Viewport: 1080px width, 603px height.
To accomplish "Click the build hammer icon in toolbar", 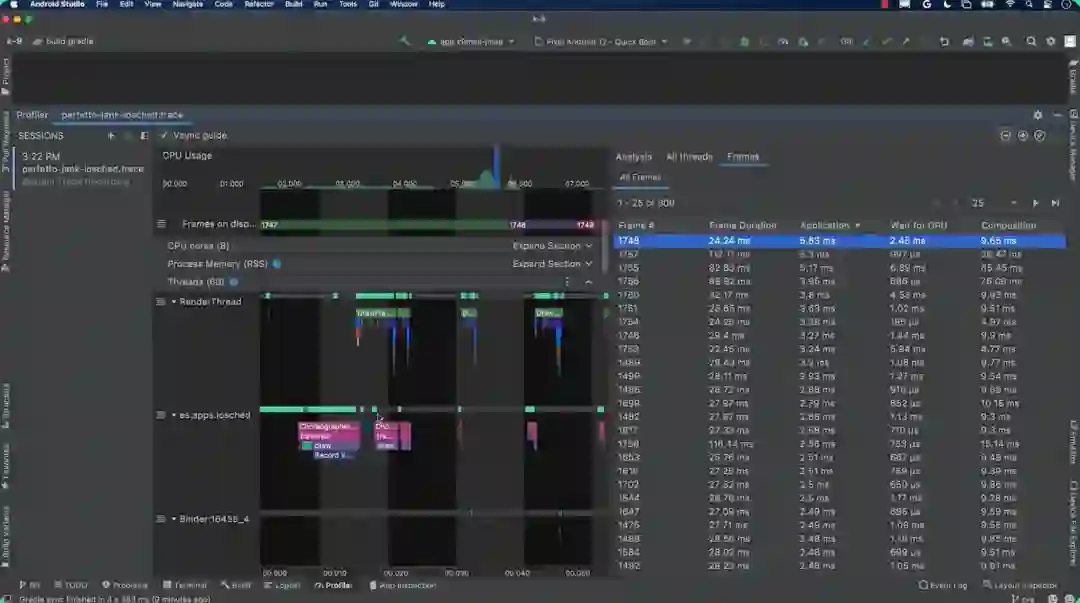I will click(405, 42).
